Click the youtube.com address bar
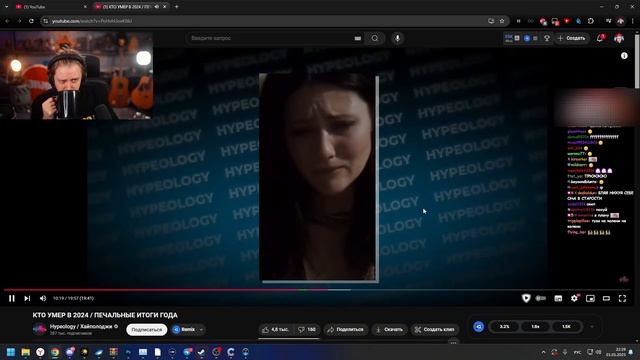The height and width of the screenshot is (360, 640). pos(265,21)
